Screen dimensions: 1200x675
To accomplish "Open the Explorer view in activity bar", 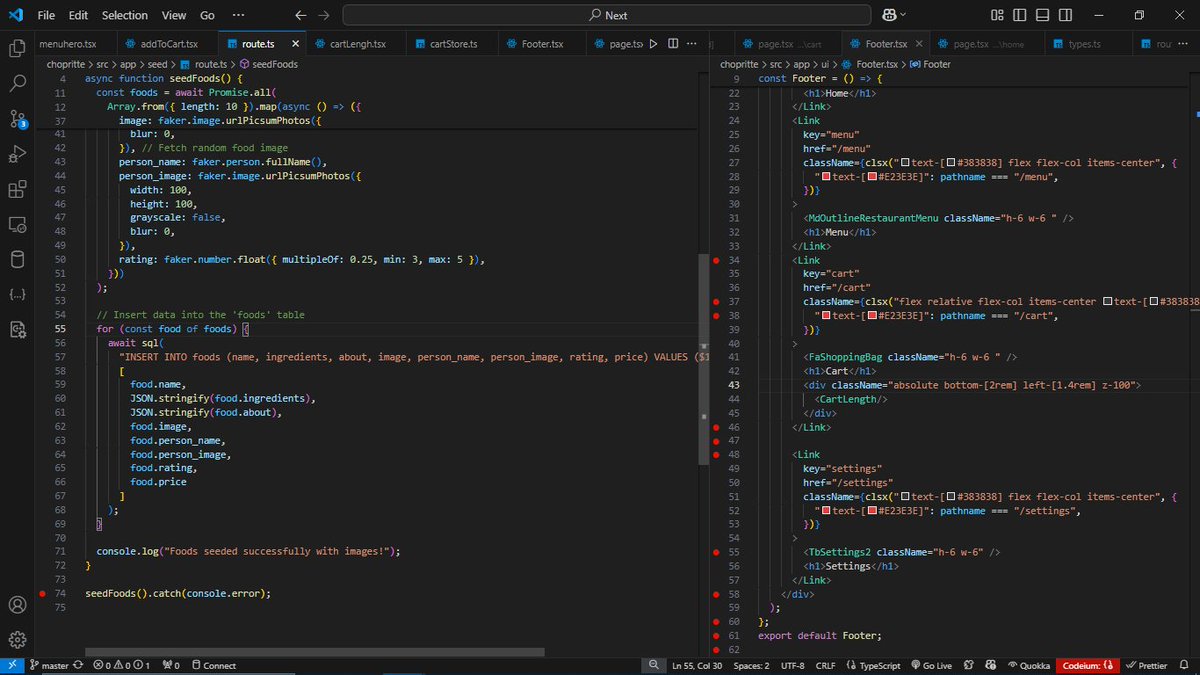I will [x=17, y=48].
